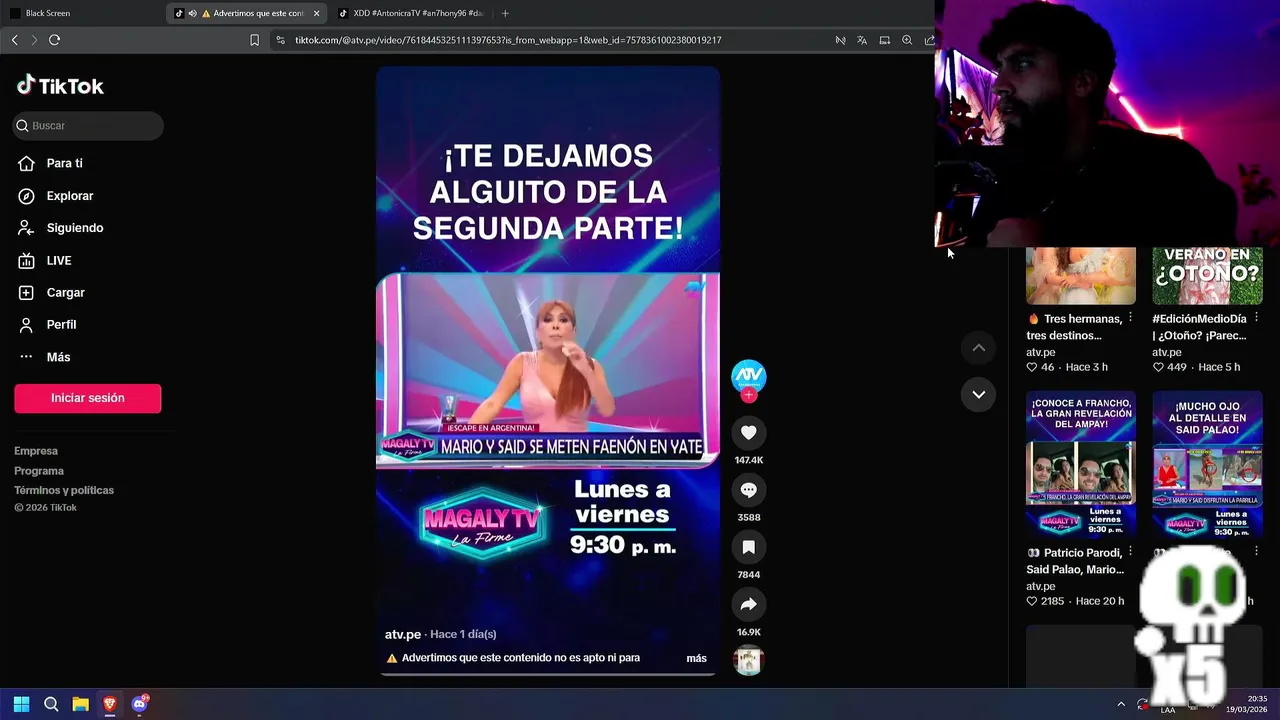The width and height of the screenshot is (1280, 720).
Task: Open File Explorer from the taskbar
Action: click(x=80, y=704)
